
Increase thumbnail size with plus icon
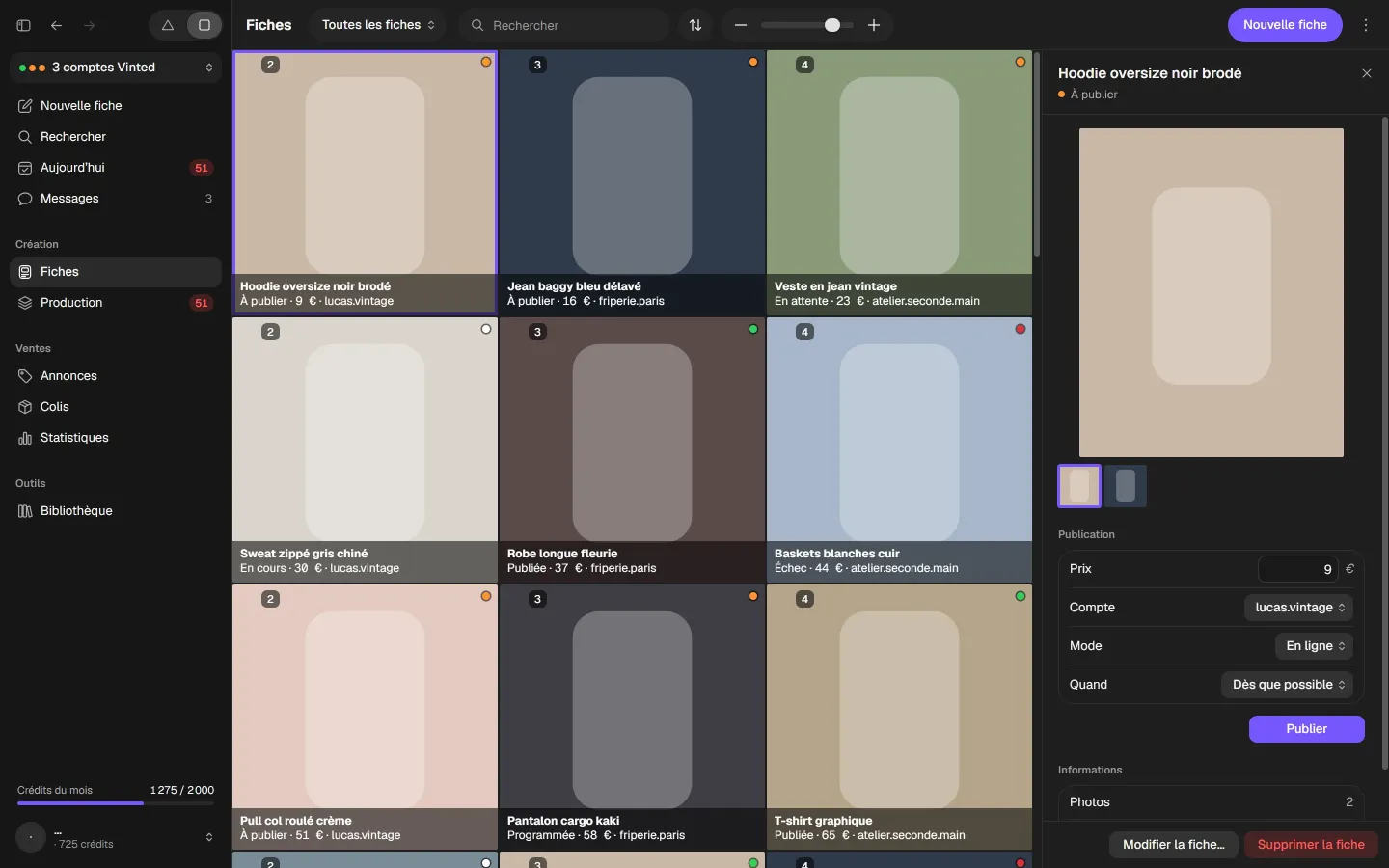(874, 25)
